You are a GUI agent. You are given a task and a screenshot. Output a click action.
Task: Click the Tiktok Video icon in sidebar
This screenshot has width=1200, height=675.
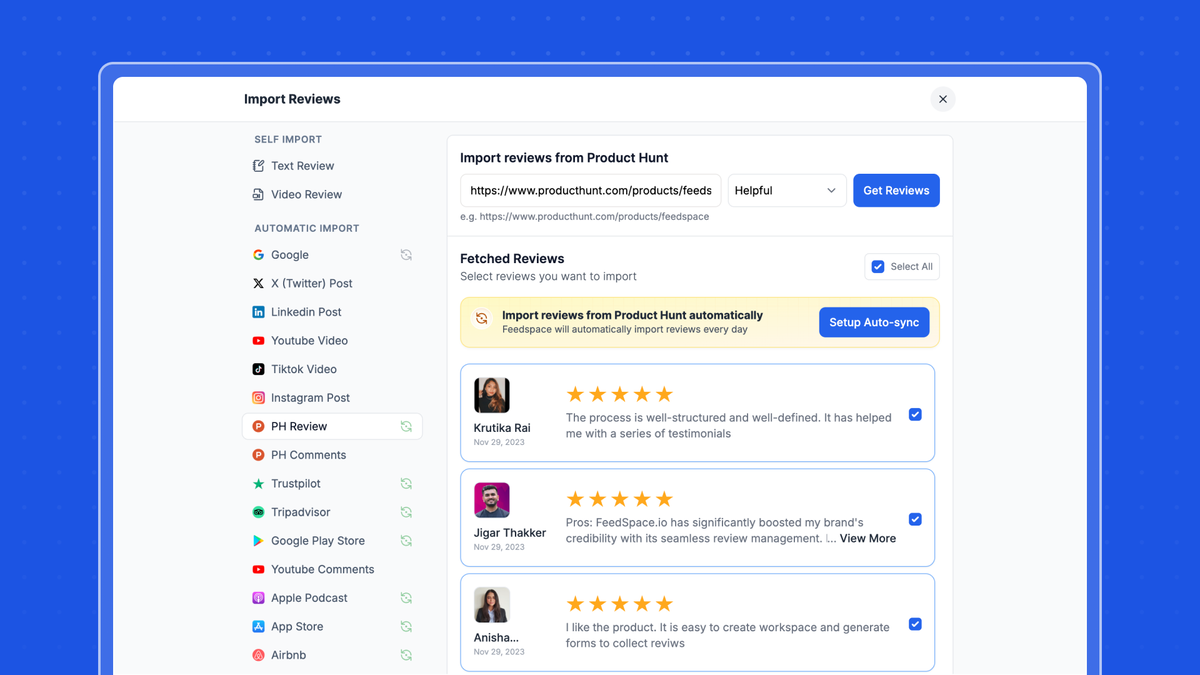coord(259,368)
